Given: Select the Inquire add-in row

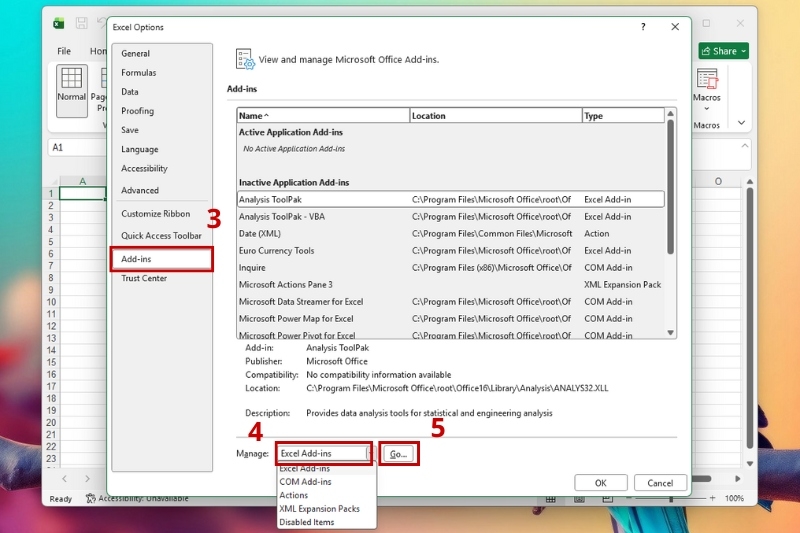Looking at the screenshot, I should (x=451, y=268).
